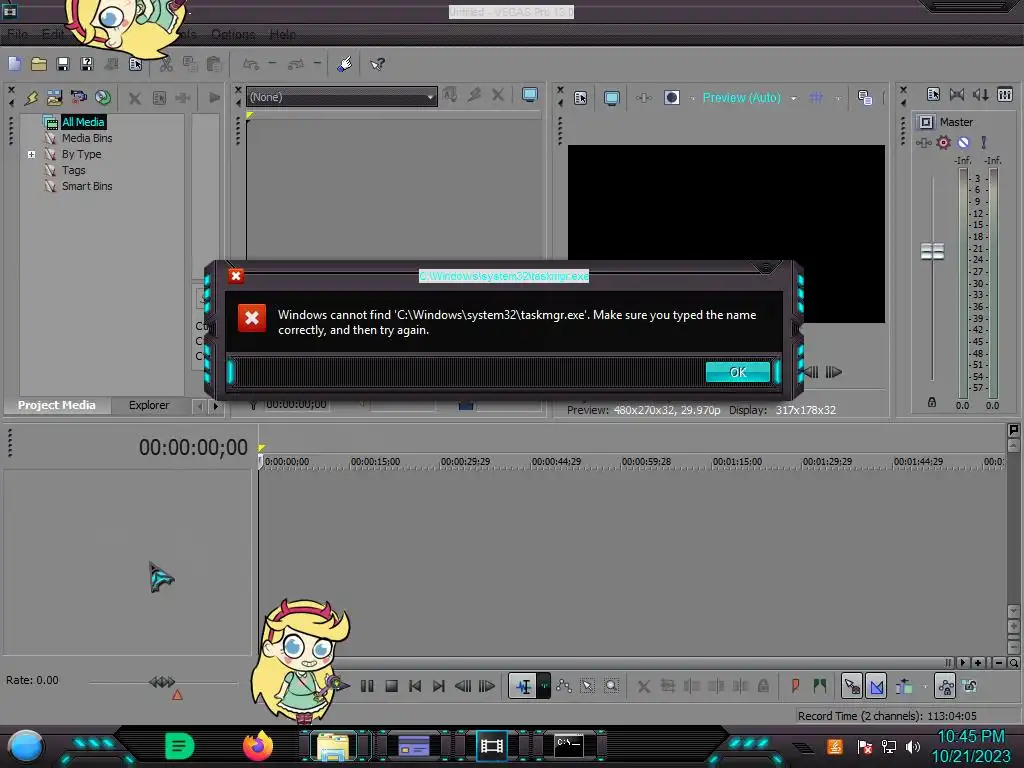Screen dimensions: 1024x768
Task: Insert a region with the green flags icon
Action: point(820,686)
